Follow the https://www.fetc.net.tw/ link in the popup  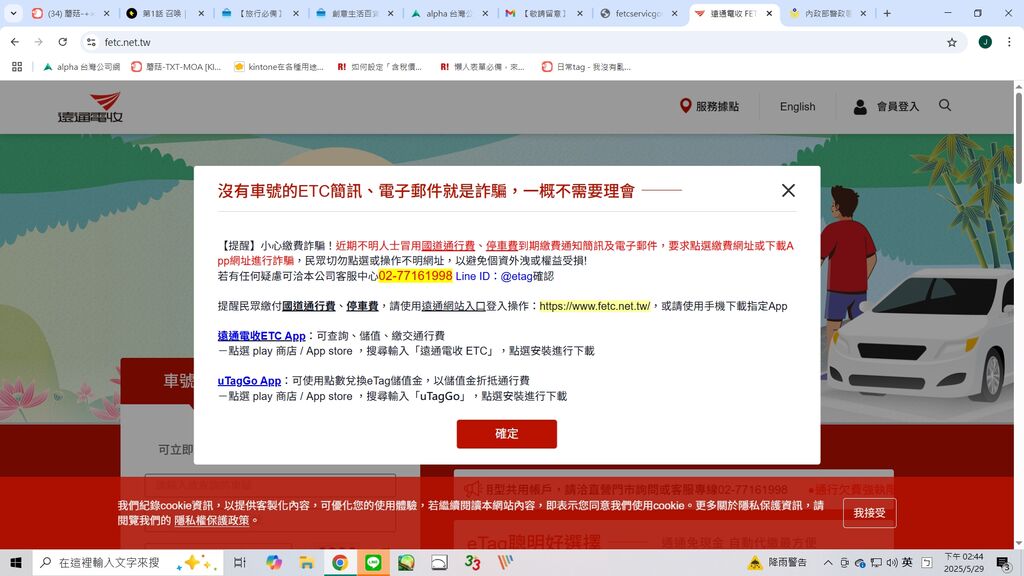pos(594,306)
